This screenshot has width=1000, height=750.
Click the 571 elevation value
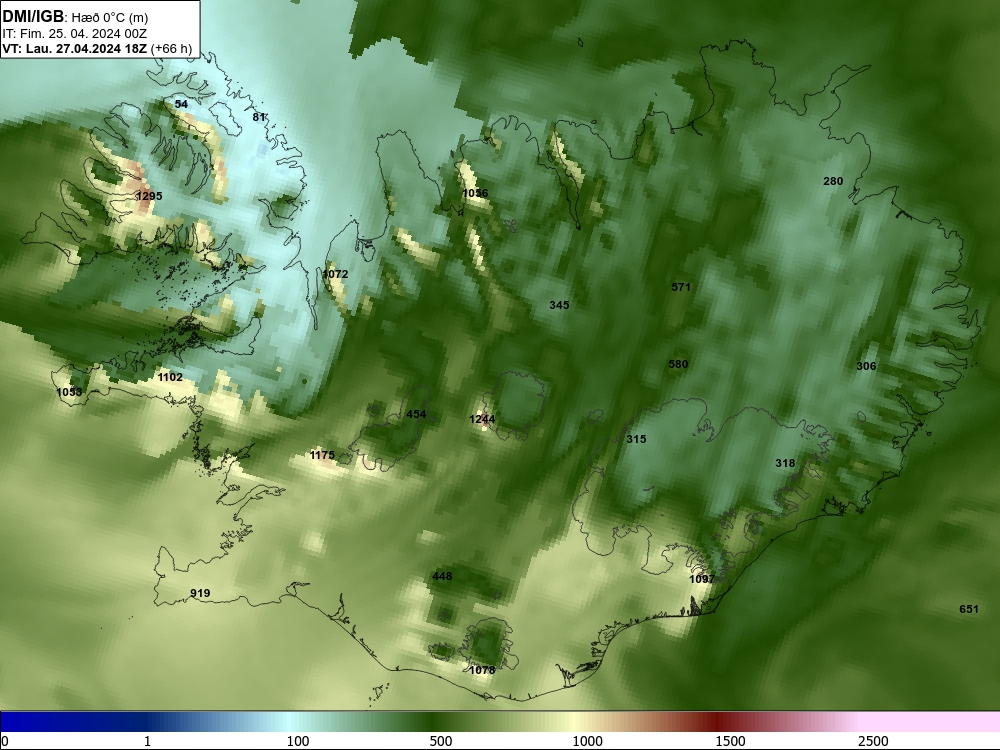point(681,288)
